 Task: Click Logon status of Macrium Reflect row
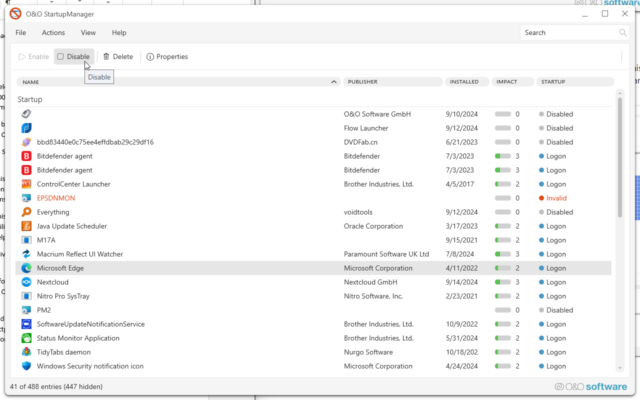(x=553, y=254)
